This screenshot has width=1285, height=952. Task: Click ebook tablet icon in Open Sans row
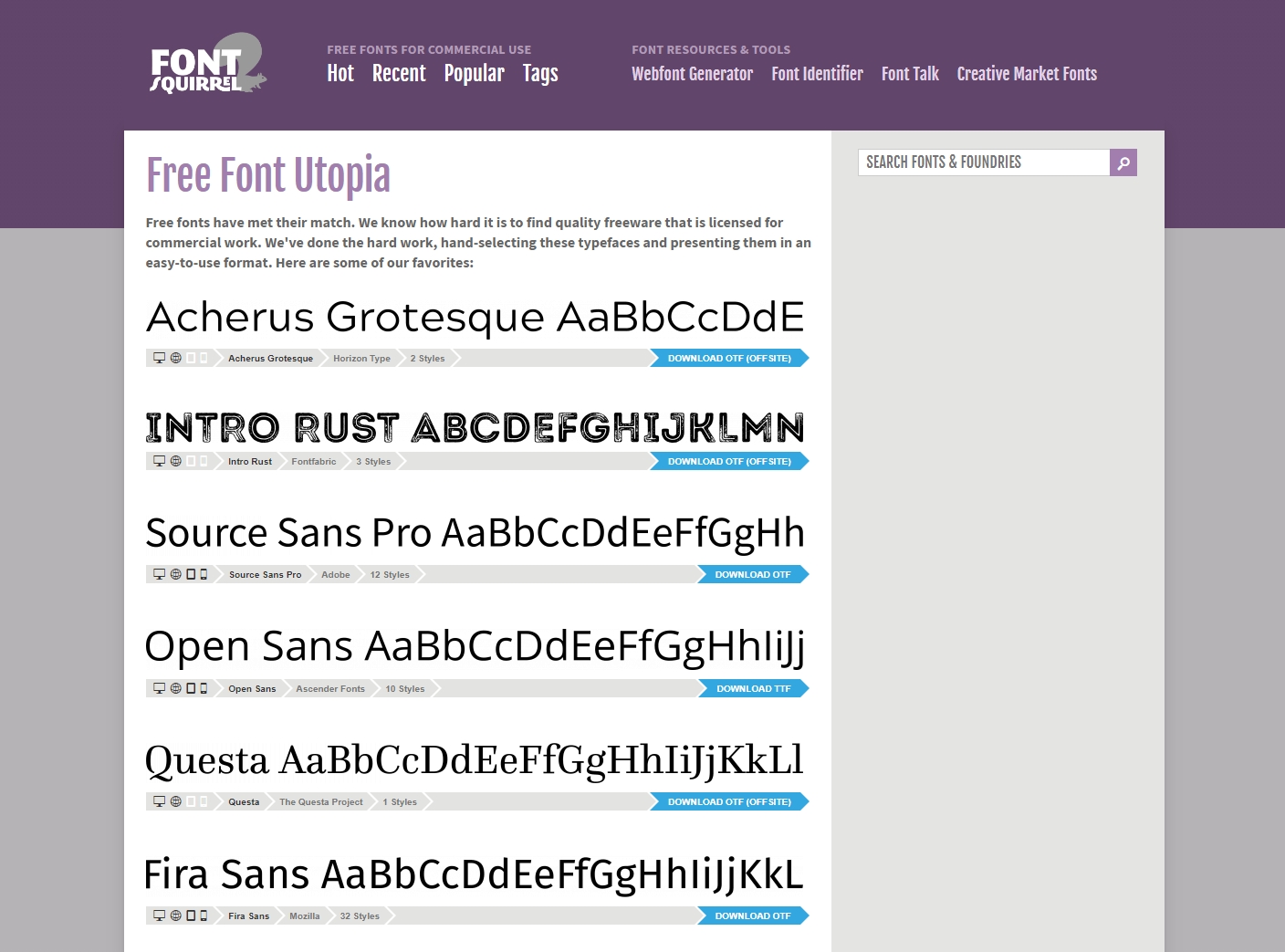(191, 688)
